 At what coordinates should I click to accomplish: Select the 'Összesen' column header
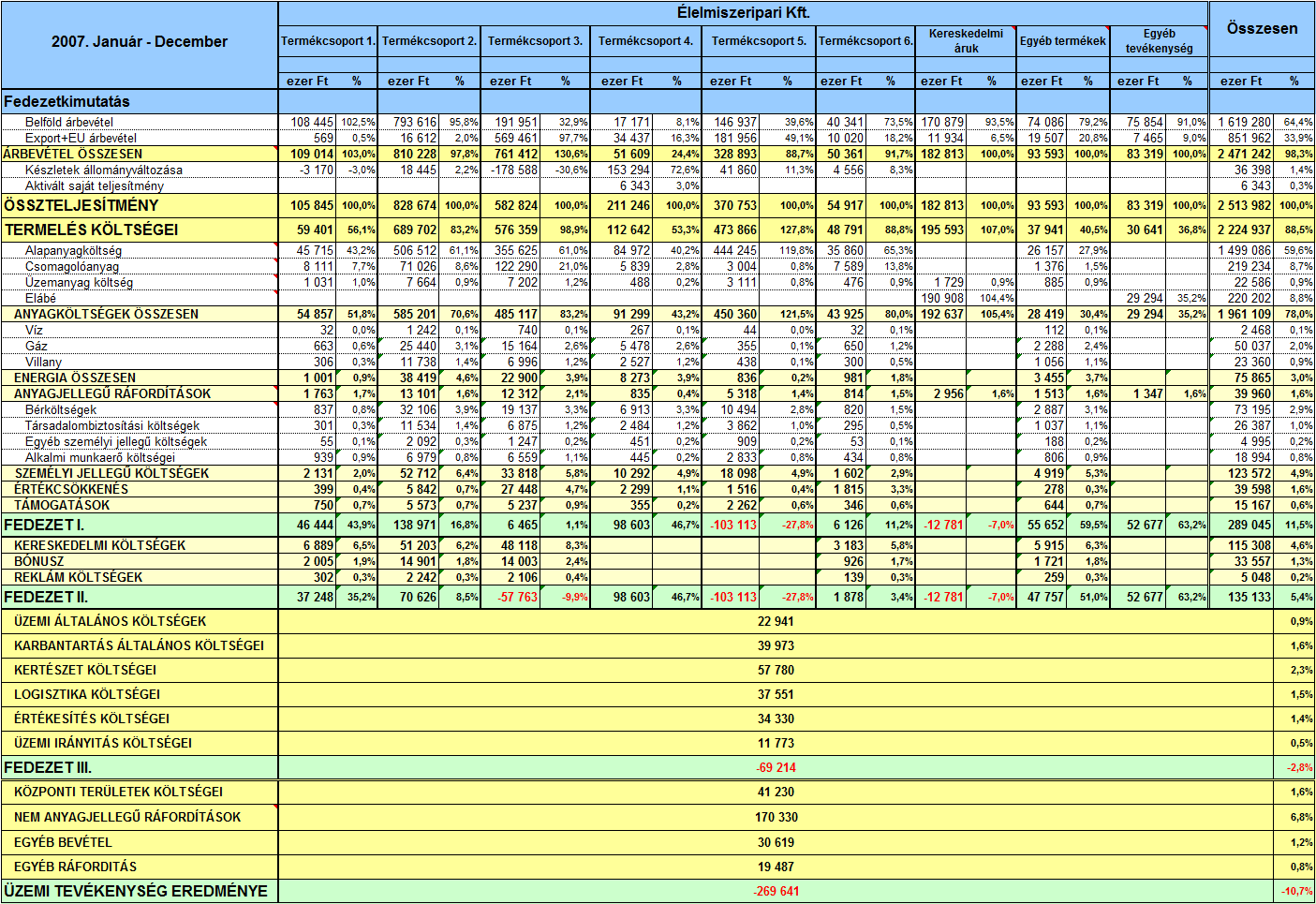point(1262,29)
